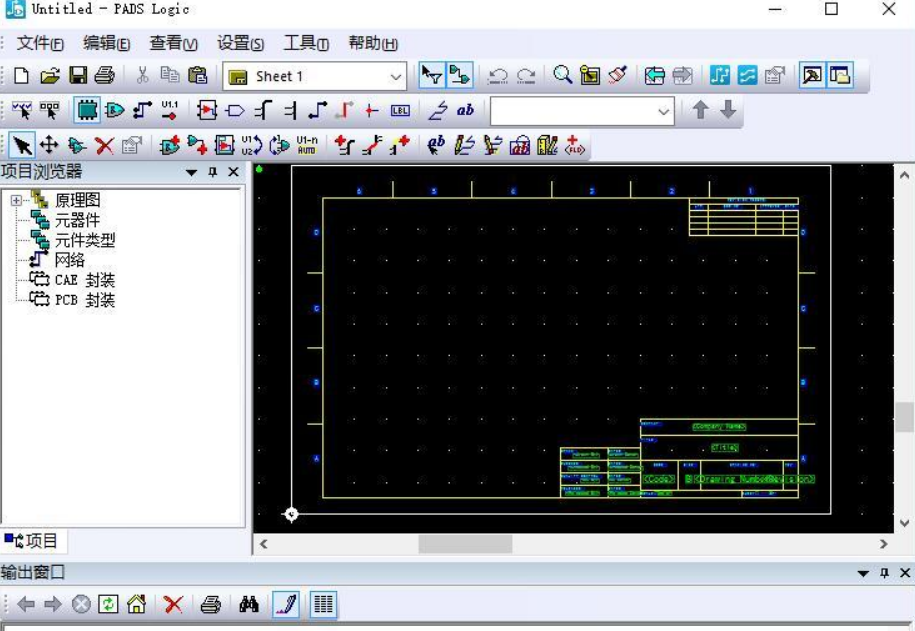The width and height of the screenshot is (915, 631).
Task: Click the binoculars Find icon in output toolbar
Action: (x=249, y=604)
